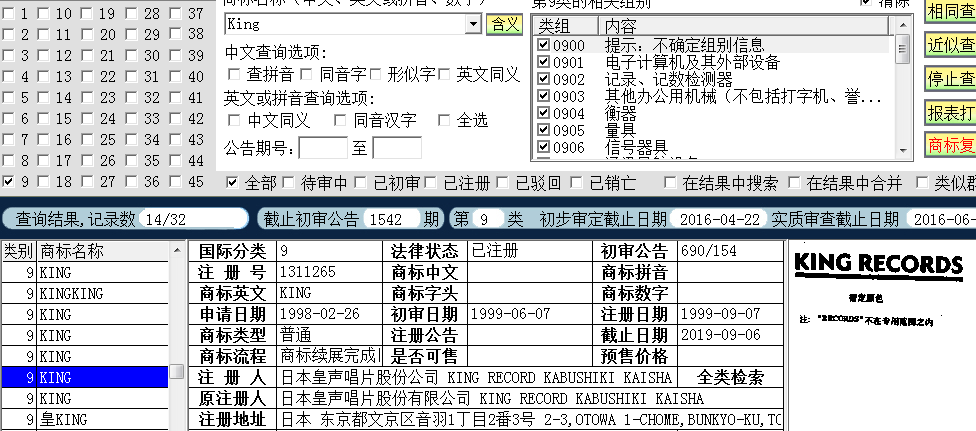Click the 类别 column header
976x431 pixels.
tap(18, 251)
